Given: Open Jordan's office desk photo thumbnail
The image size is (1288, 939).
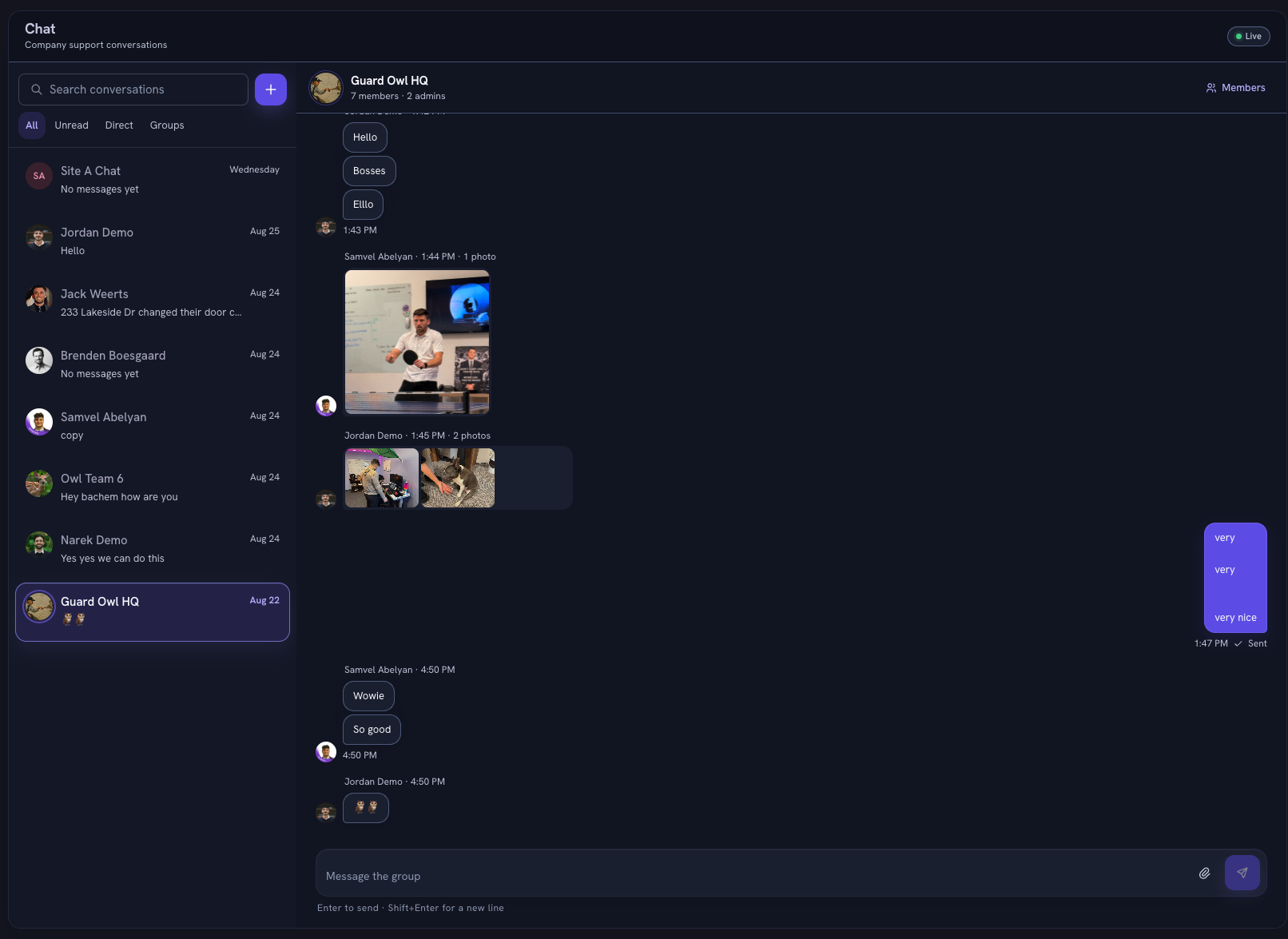Looking at the screenshot, I should click(x=382, y=478).
